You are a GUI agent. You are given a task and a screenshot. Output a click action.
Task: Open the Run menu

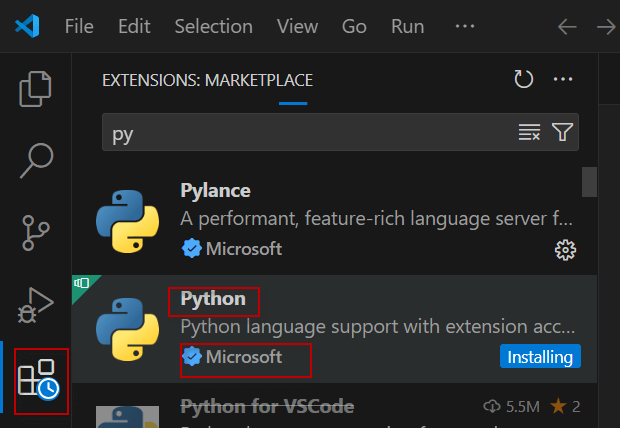click(406, 26)
